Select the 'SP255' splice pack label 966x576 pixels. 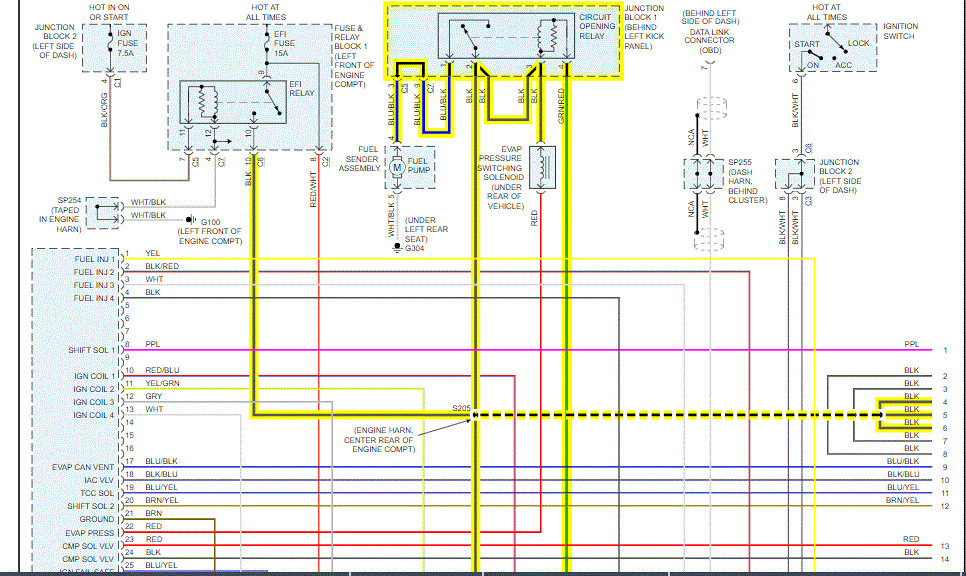pyautogui.click(x=740, y=162)
